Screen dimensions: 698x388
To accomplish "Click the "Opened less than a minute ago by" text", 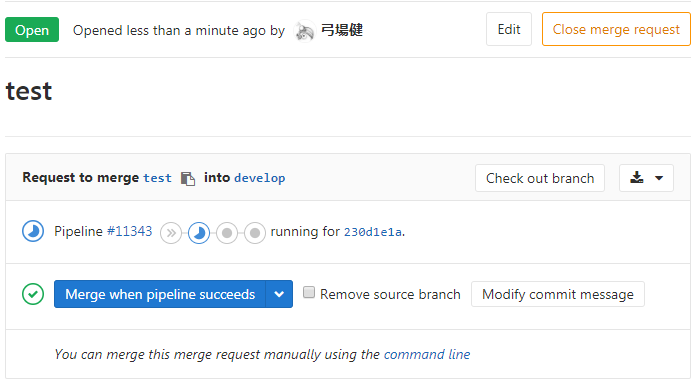I will point(179,31).
